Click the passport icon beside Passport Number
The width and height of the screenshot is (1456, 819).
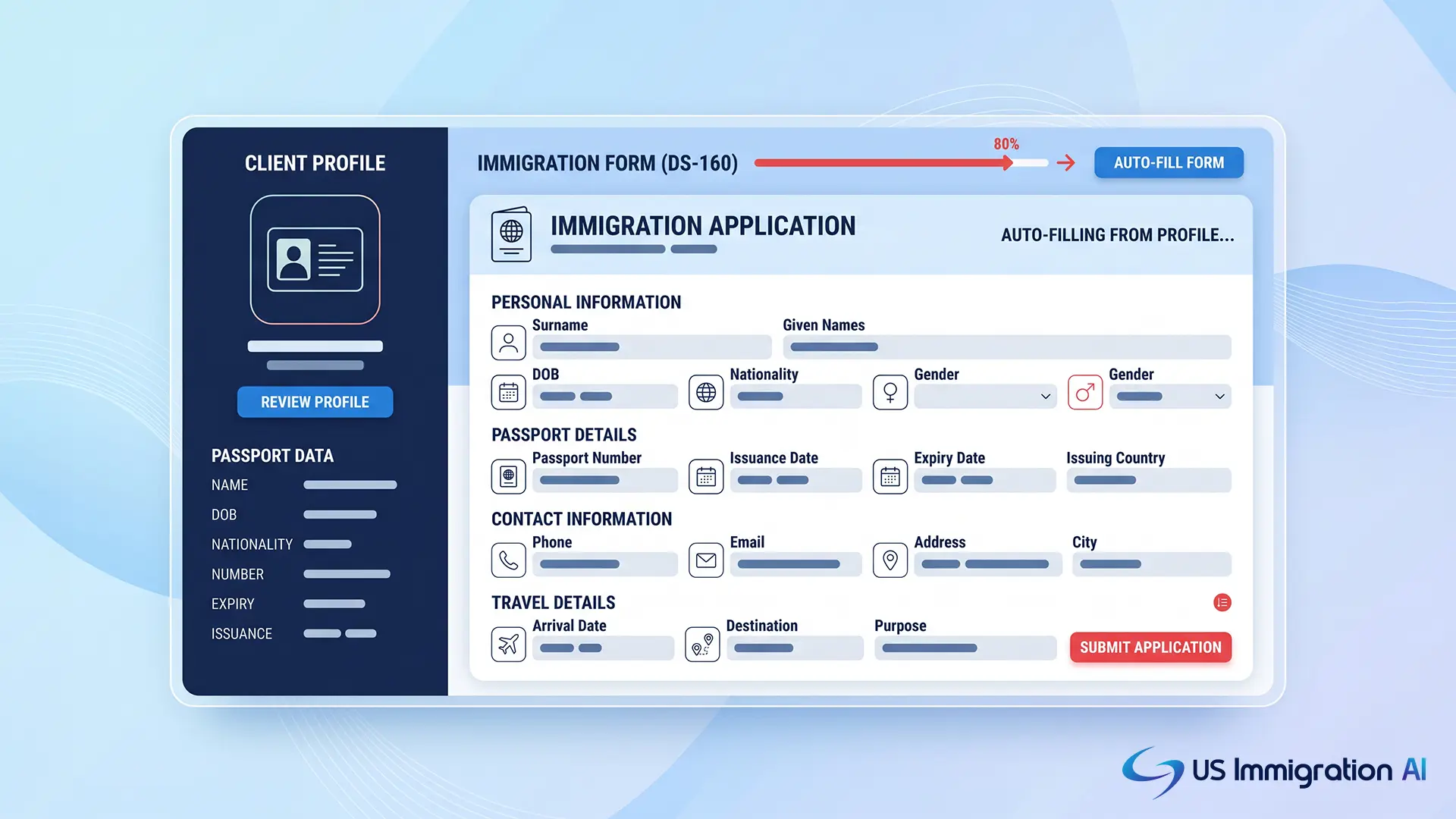click(509, 476)
